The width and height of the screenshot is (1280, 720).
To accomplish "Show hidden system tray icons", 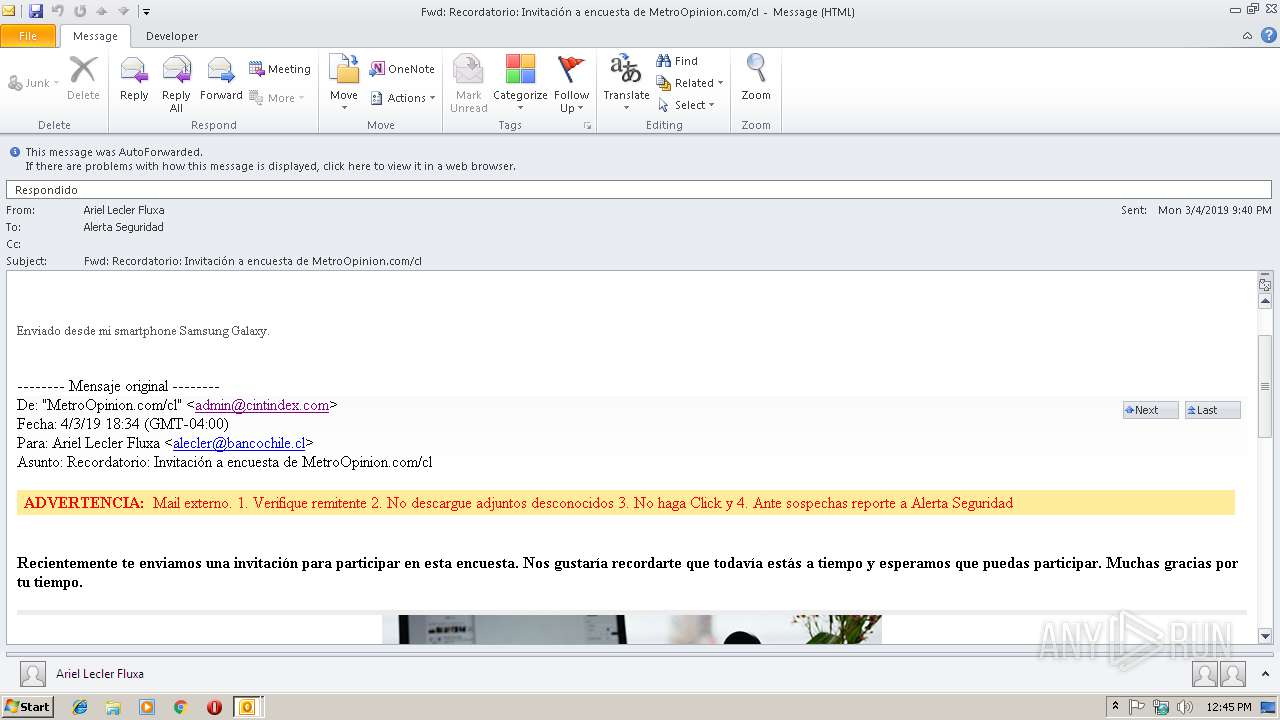I will pyautogui.click(x=1115, y=707).
